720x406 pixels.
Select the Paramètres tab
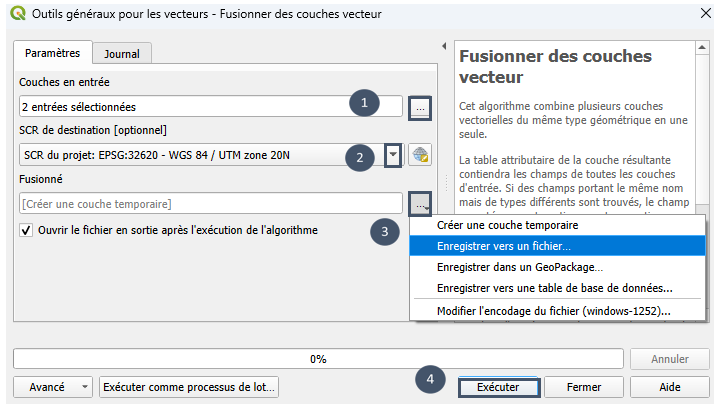52,53
